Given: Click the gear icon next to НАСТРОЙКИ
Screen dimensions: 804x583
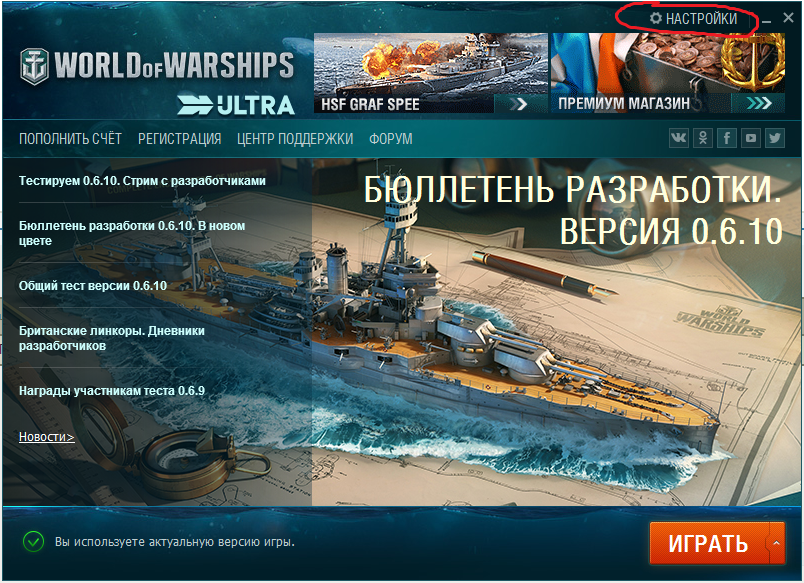Looking at the screenshot, I should [656, 18].
